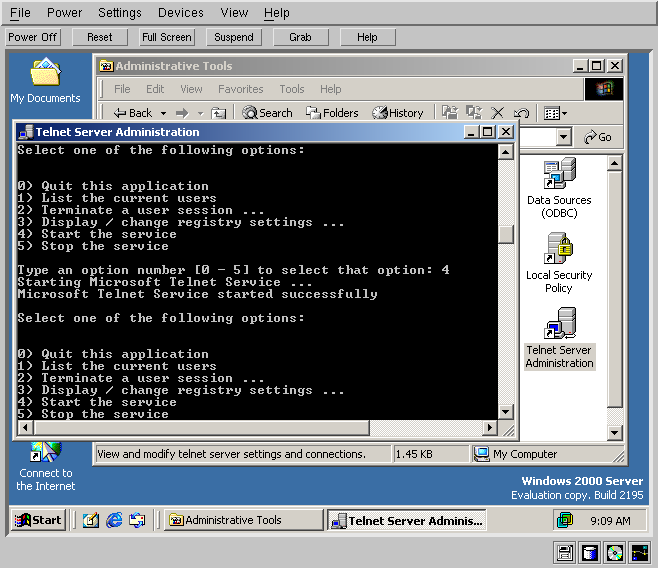Click the Forward arrow in Administrative Tools
658x568 pixels.
click(183, 113)
